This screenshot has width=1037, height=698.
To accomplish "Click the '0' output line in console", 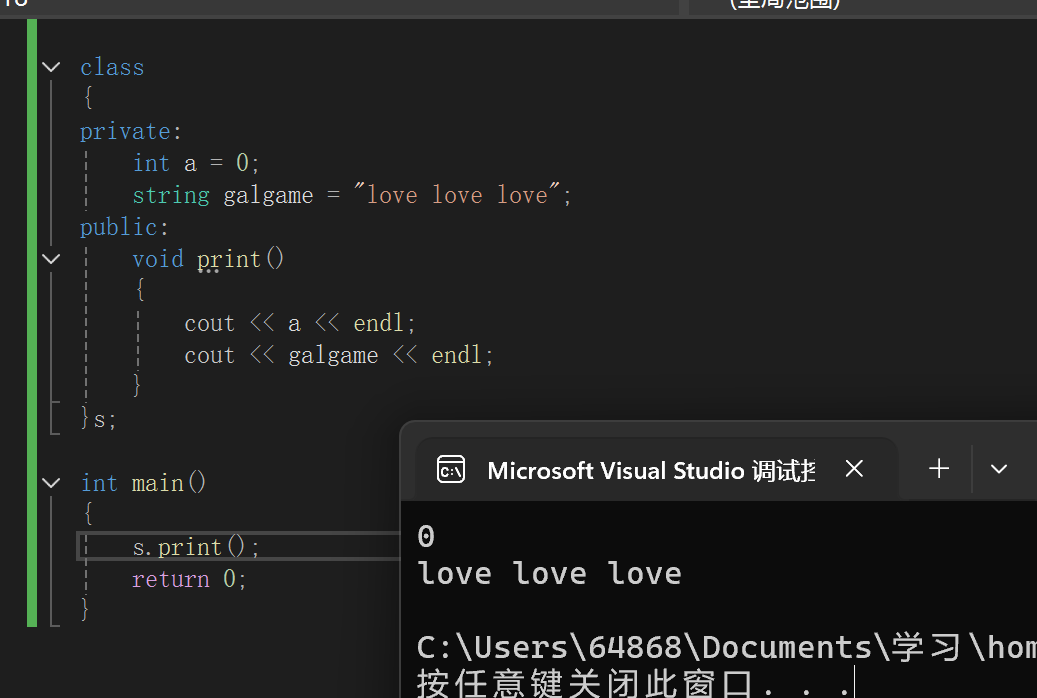I will click(427, 536).
